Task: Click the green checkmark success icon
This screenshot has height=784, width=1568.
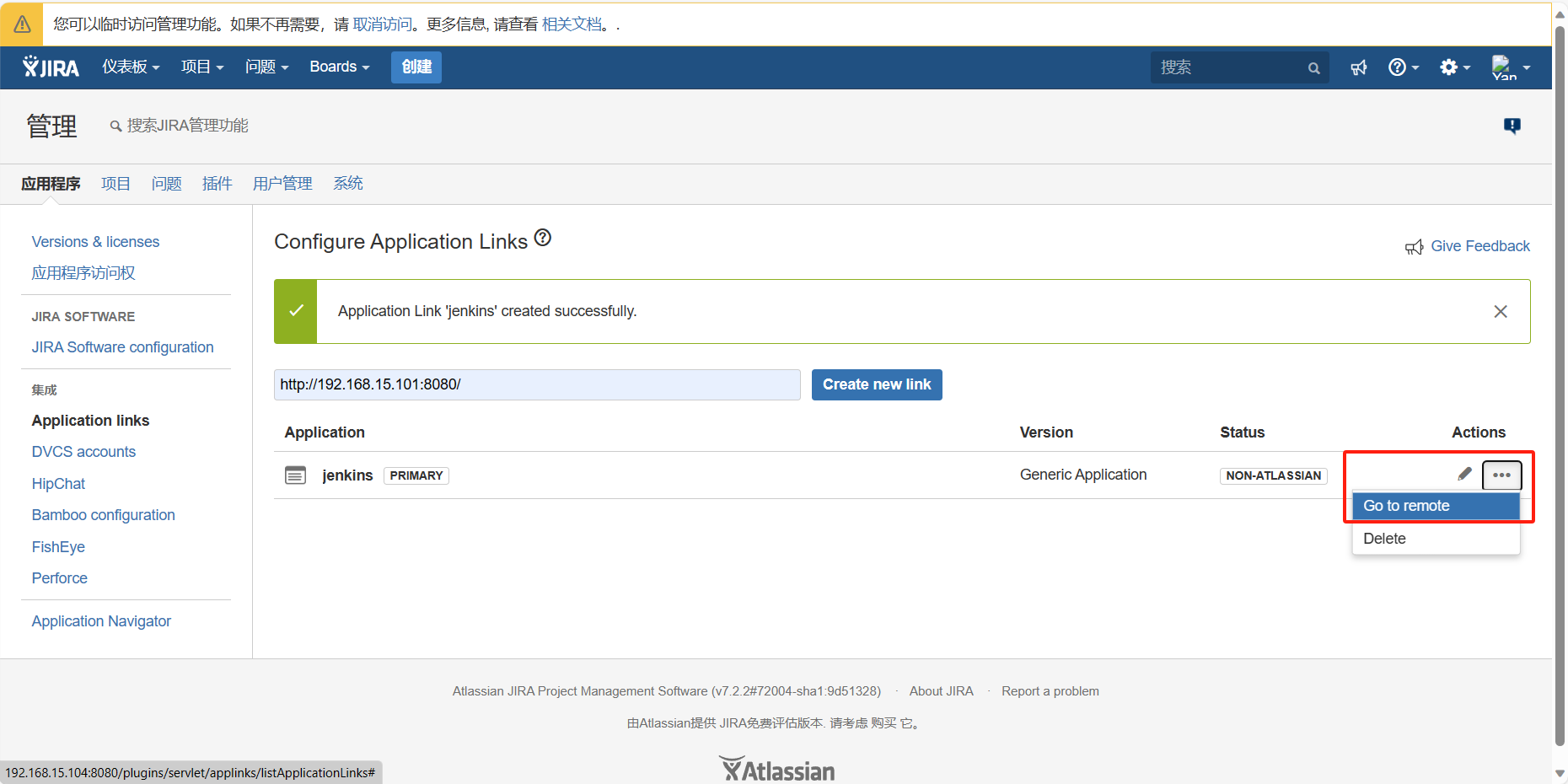Action: (x=296, y=311)
